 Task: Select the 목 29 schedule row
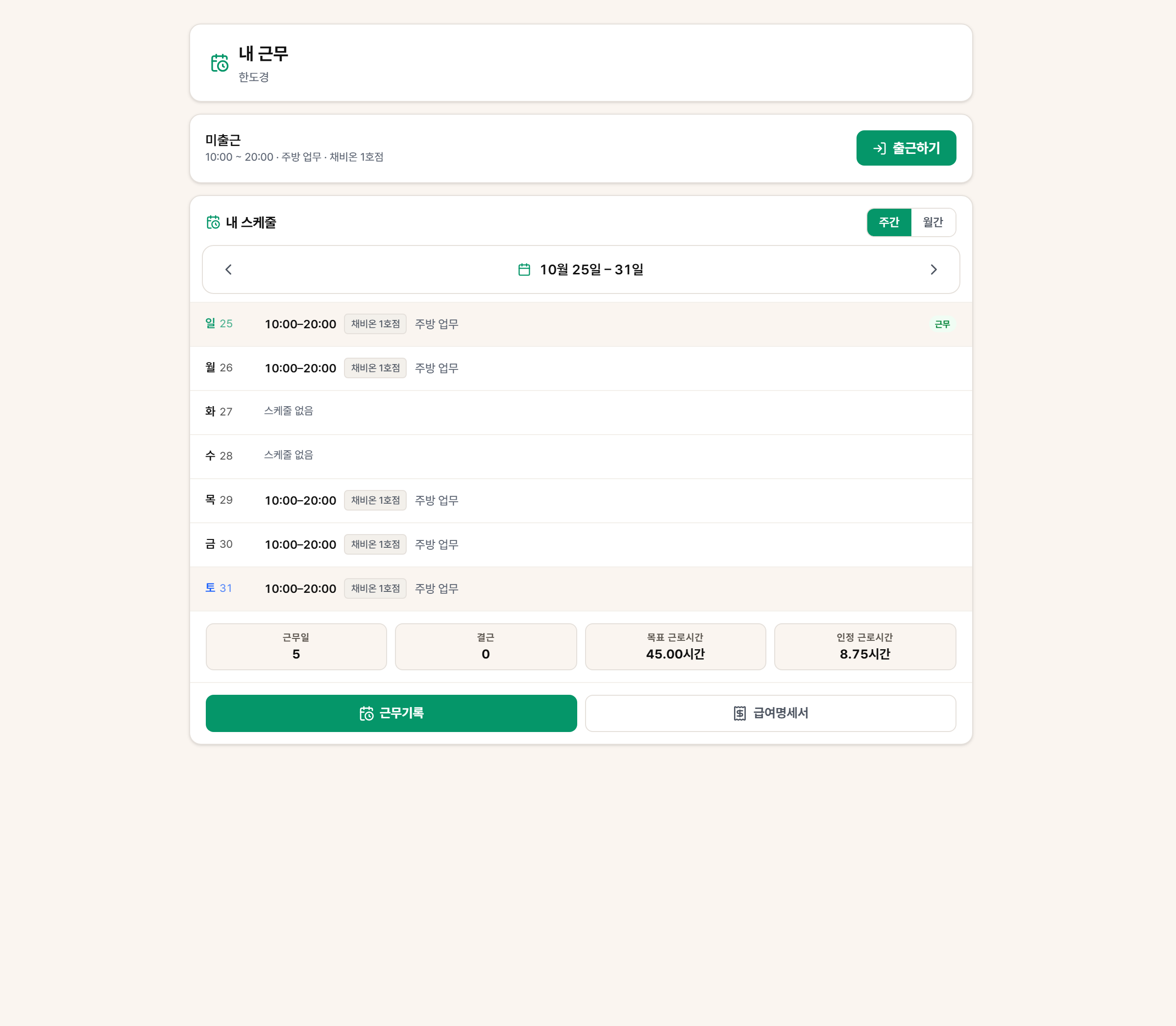[x=581, y=500]
